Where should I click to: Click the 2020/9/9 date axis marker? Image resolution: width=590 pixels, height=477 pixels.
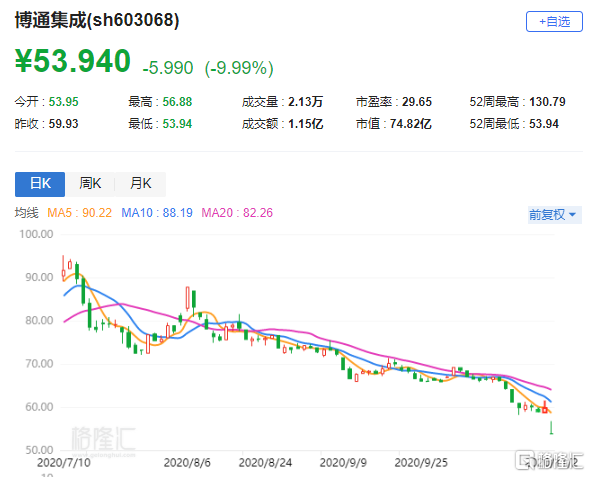pos(343,463)
